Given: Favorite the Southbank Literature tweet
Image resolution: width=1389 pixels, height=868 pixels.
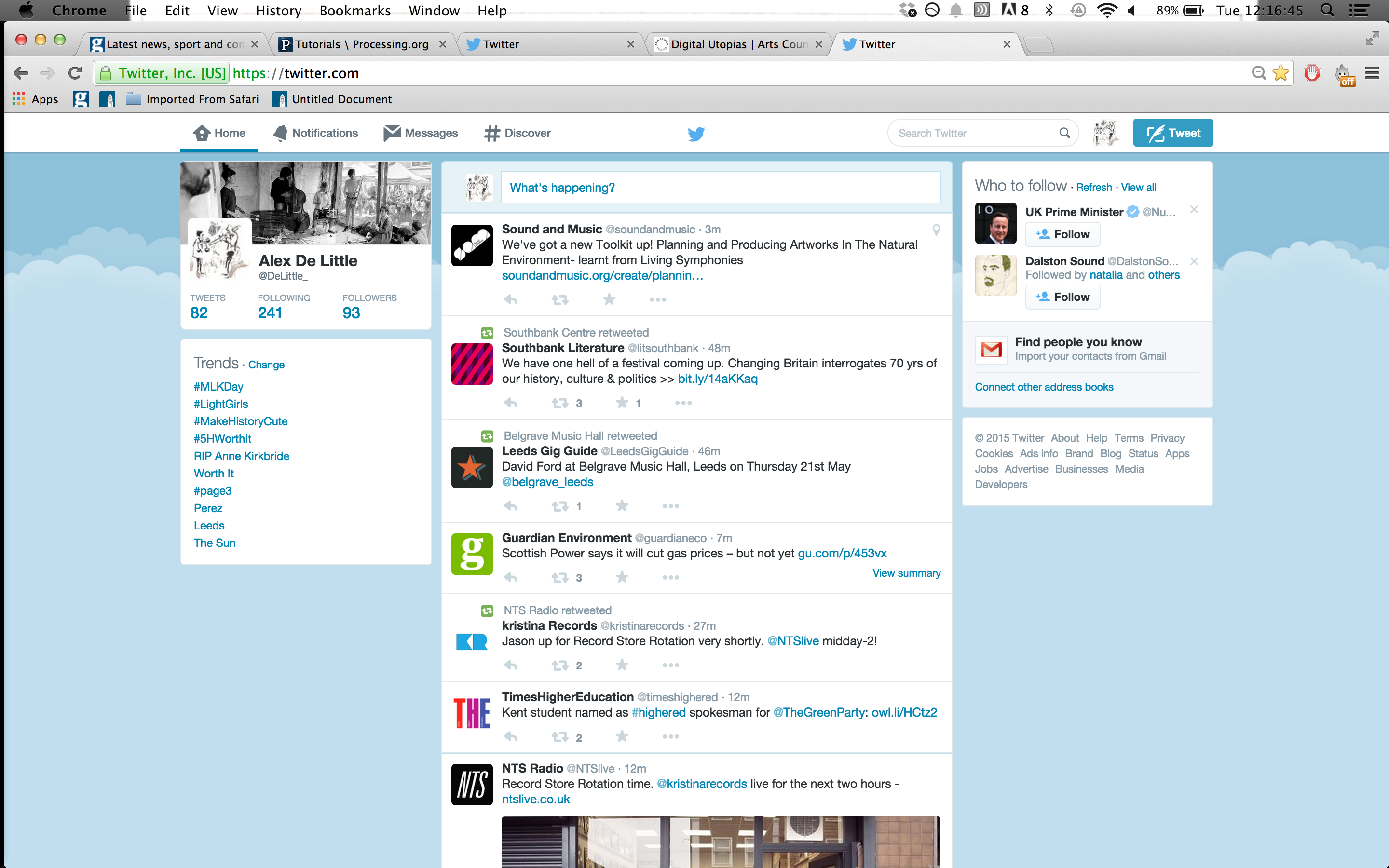Looking at the screenshot, I should click(622, 402).
